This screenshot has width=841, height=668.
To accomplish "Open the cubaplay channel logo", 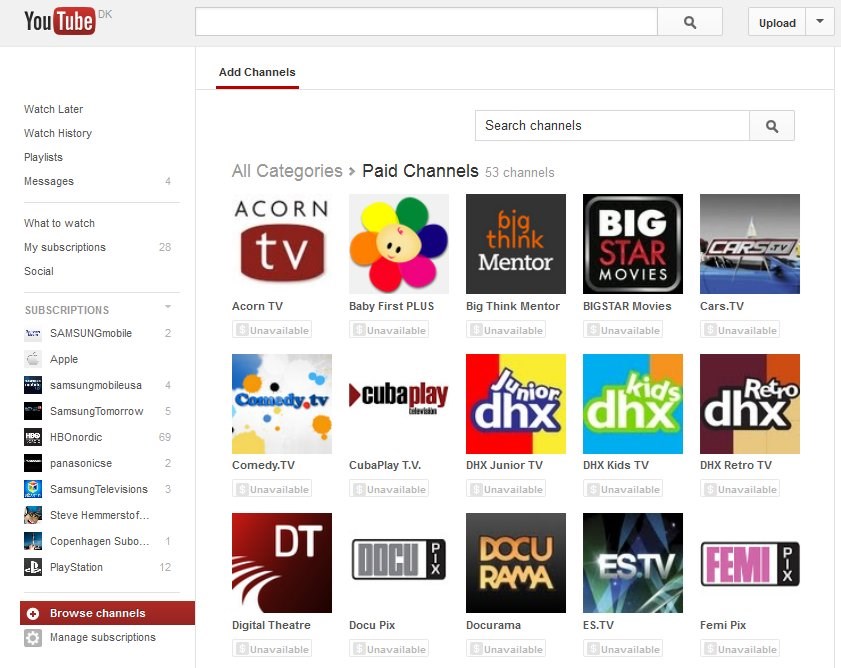I will pos(399,397).
